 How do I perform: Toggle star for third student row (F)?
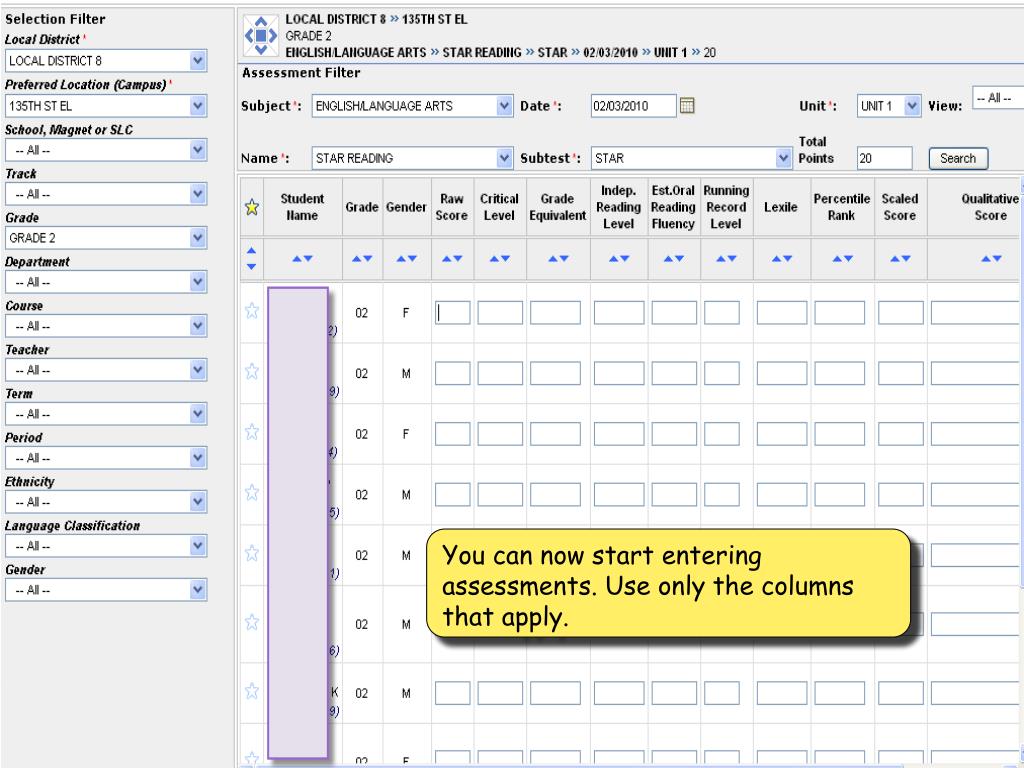pyautogui.click(x=251, y=432)
